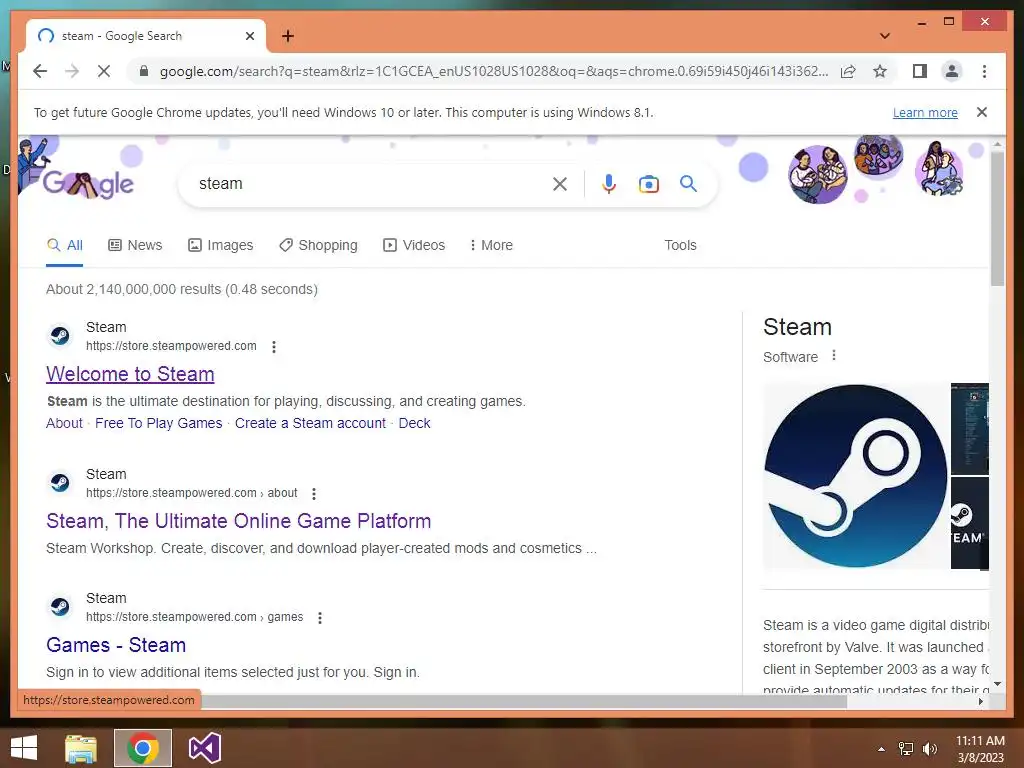The width and height of the screenshot is (1024, 768).
Task: Launch File Explorer from the taskbar
Action: 81,748
